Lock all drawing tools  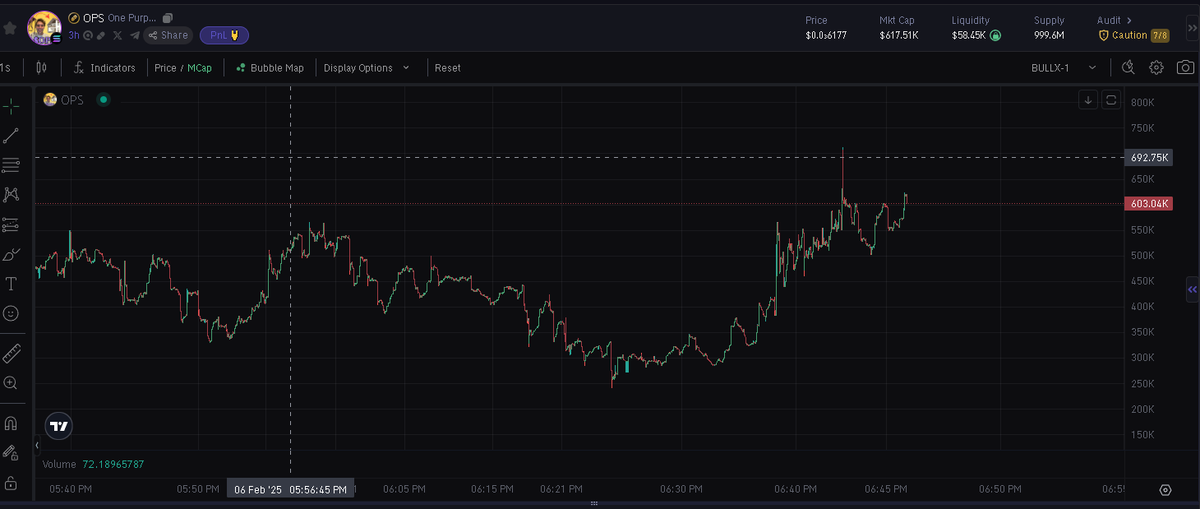(11, 483)
